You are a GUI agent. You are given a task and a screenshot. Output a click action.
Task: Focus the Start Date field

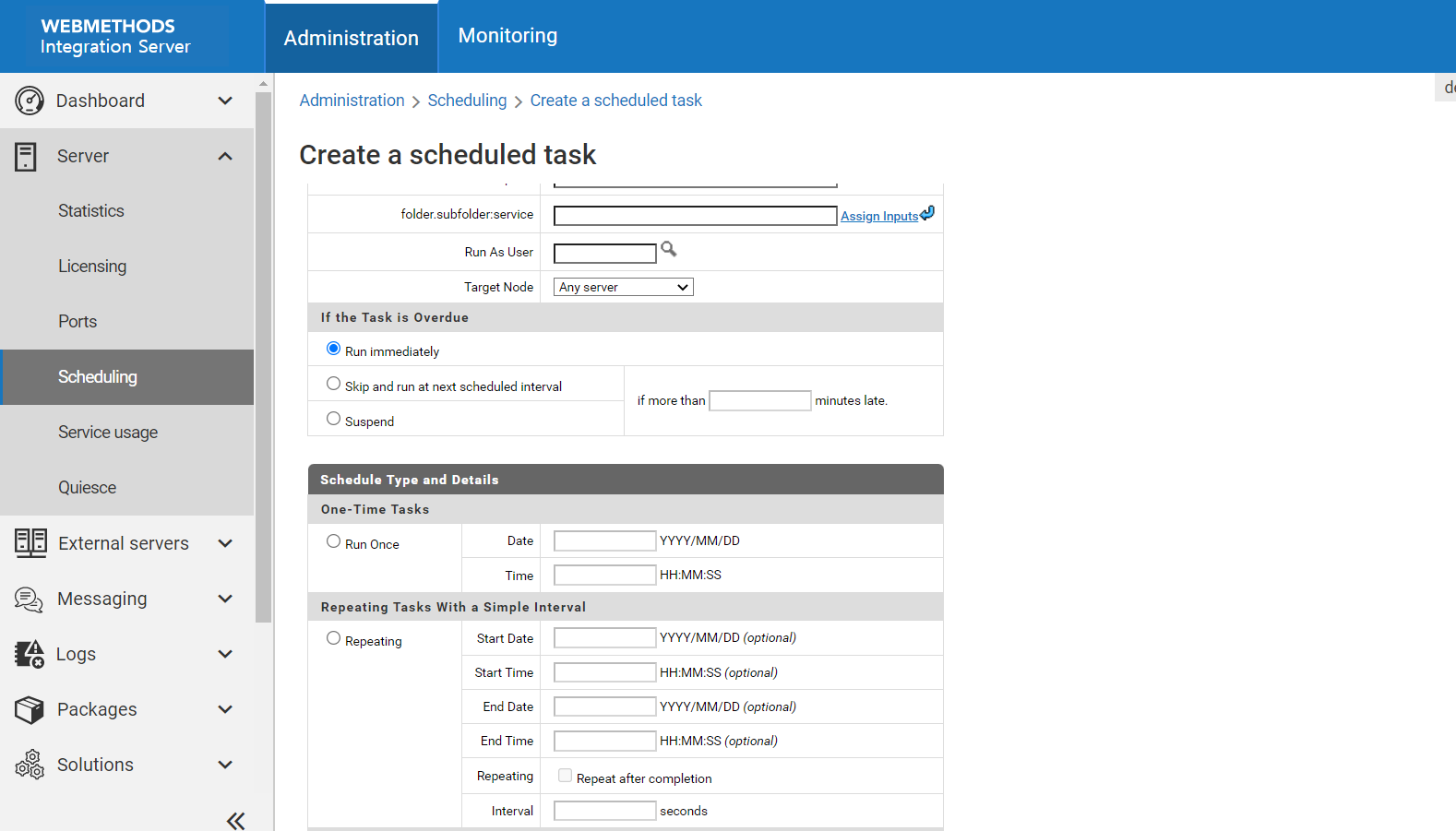pyautogui.click(x=605, y=637)
